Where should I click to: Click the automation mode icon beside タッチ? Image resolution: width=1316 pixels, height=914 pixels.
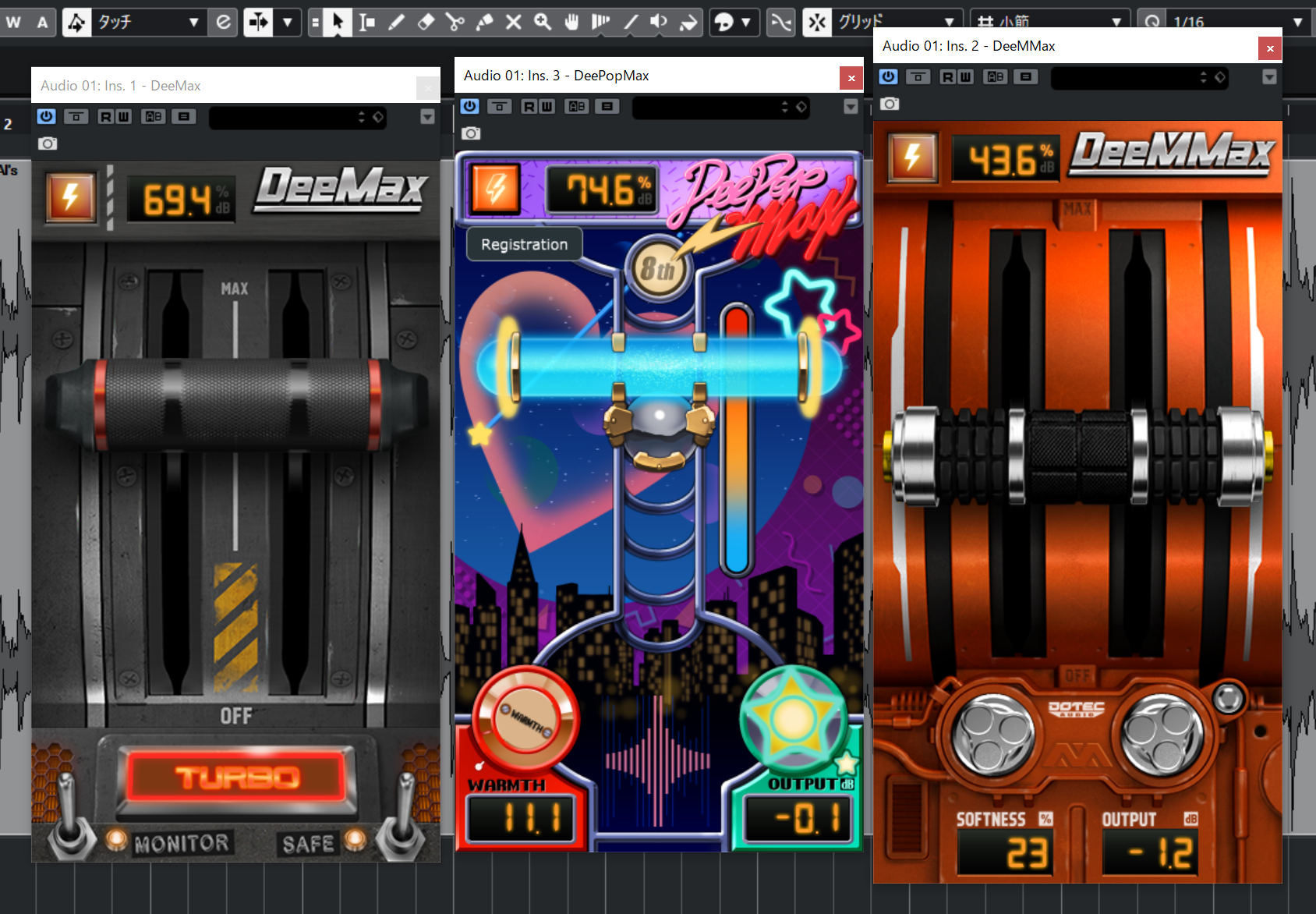(x=76, y=22)
